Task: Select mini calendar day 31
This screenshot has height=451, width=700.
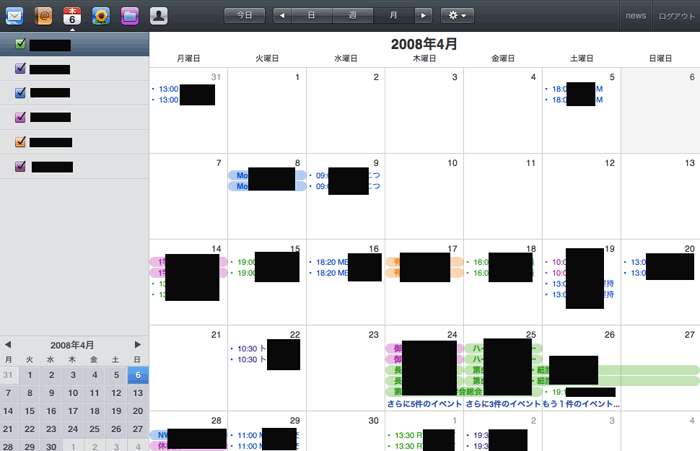Action: click(8, 375)
